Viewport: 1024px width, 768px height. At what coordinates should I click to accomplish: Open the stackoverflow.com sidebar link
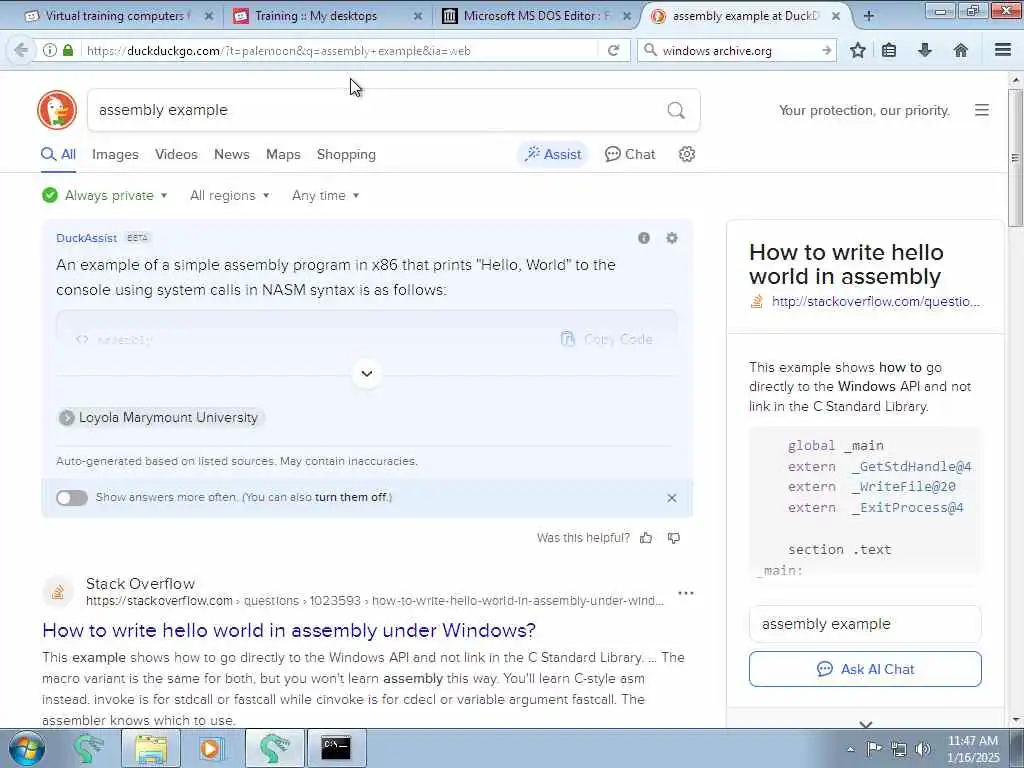tap(876, 301)
